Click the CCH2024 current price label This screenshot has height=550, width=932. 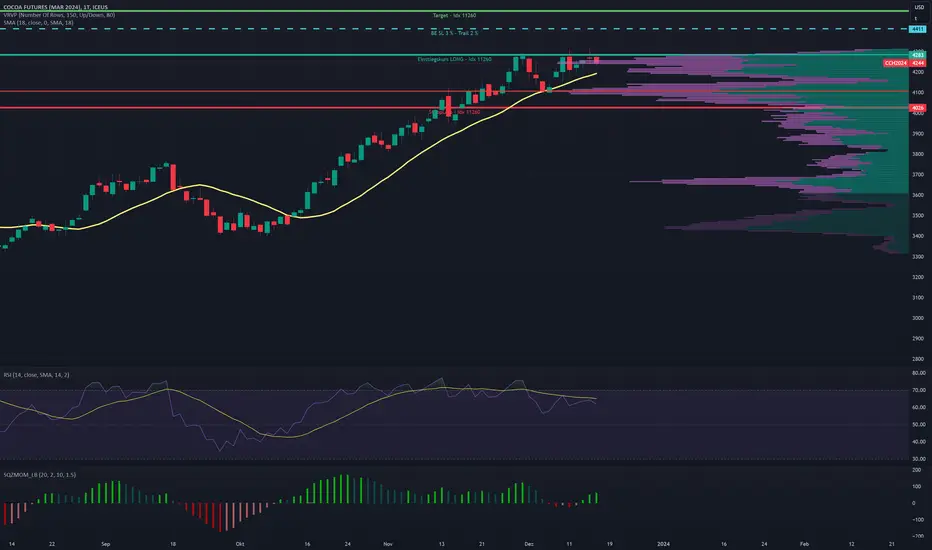click(x=904, y=63)
